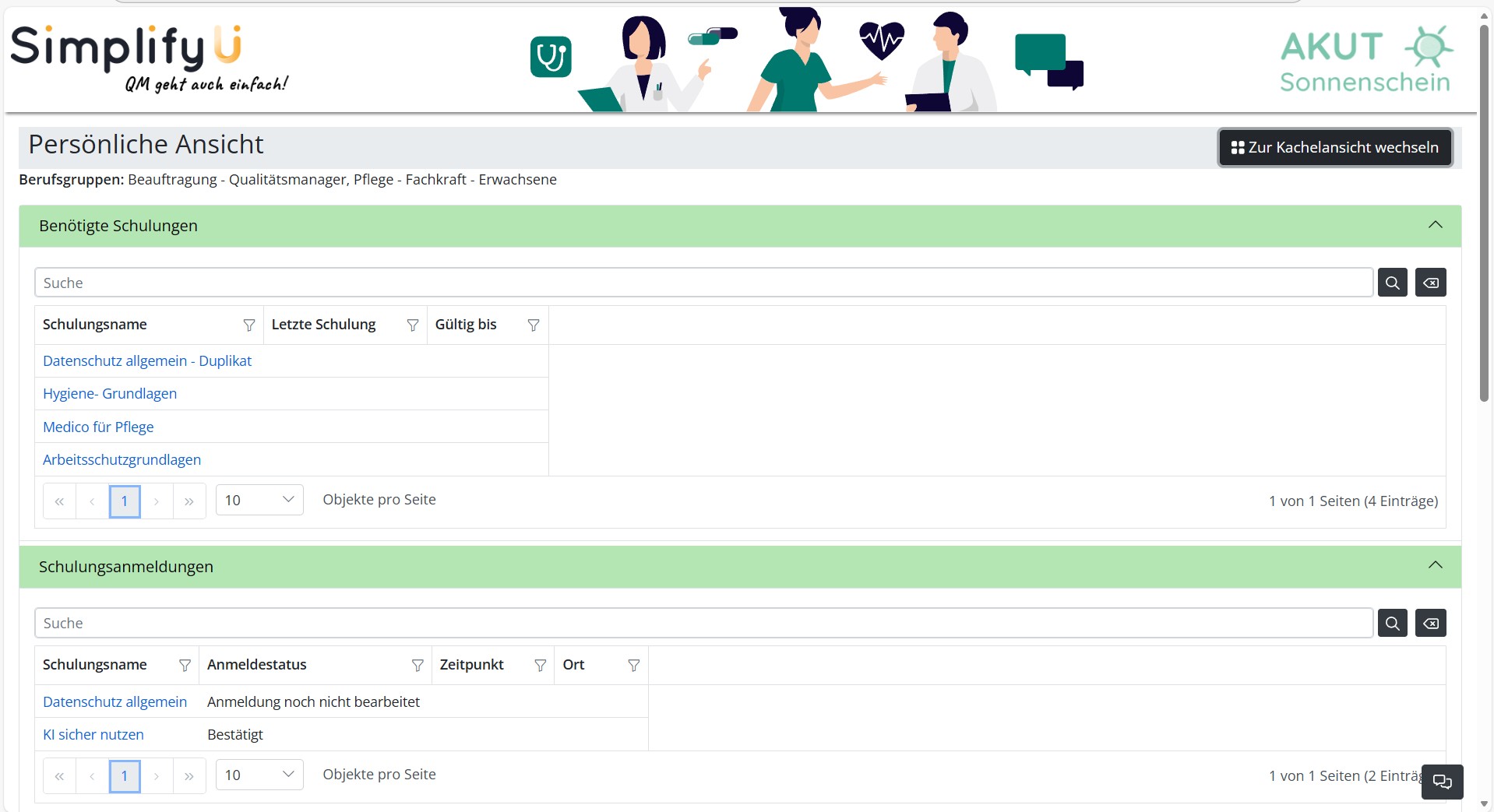The height and width of the screenshot is (812, 1494).
Task: Filter the Zeitpunkt column
Action: (x=540, y=666)
